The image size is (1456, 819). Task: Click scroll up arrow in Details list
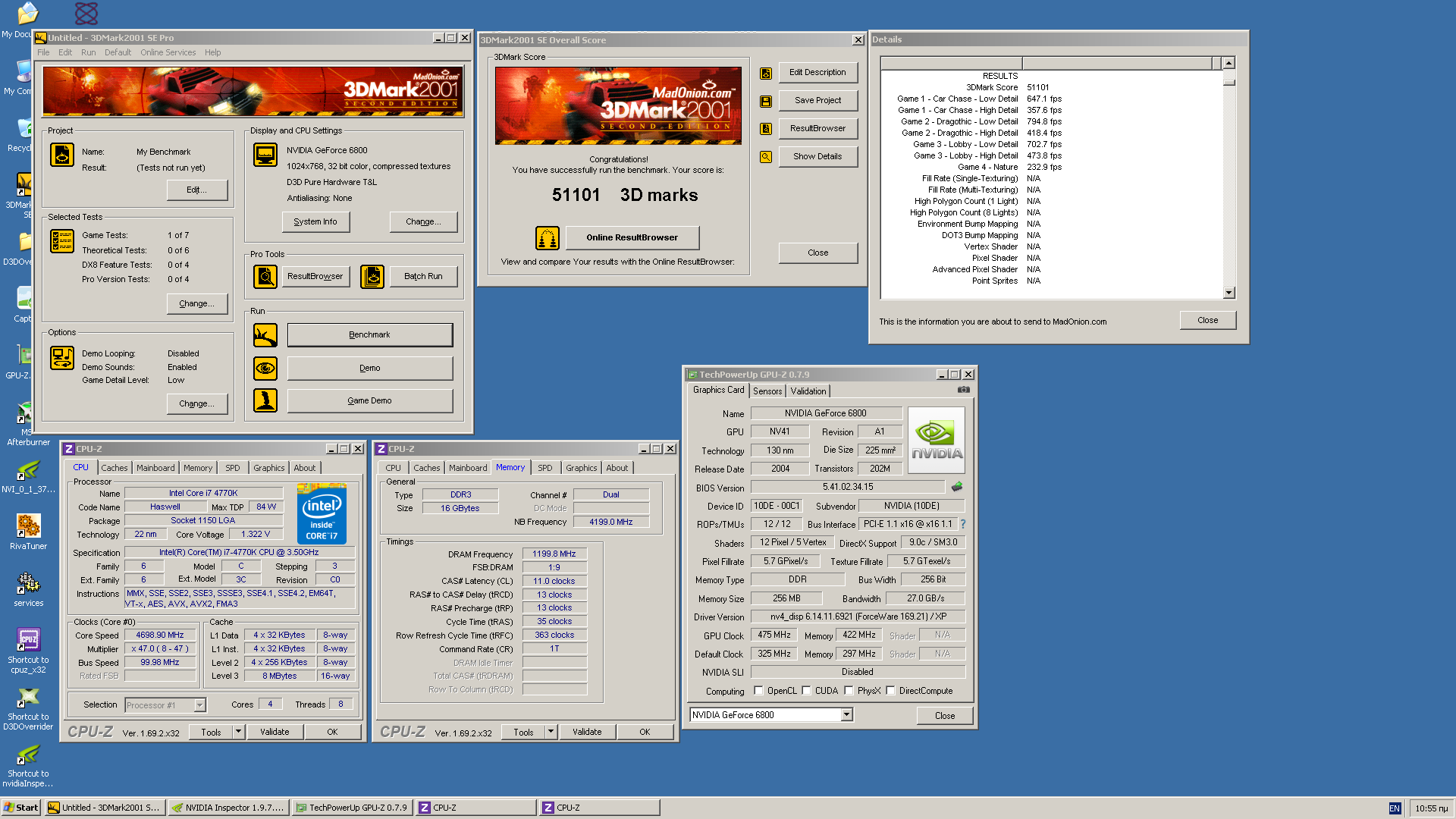click(1228, 63)
